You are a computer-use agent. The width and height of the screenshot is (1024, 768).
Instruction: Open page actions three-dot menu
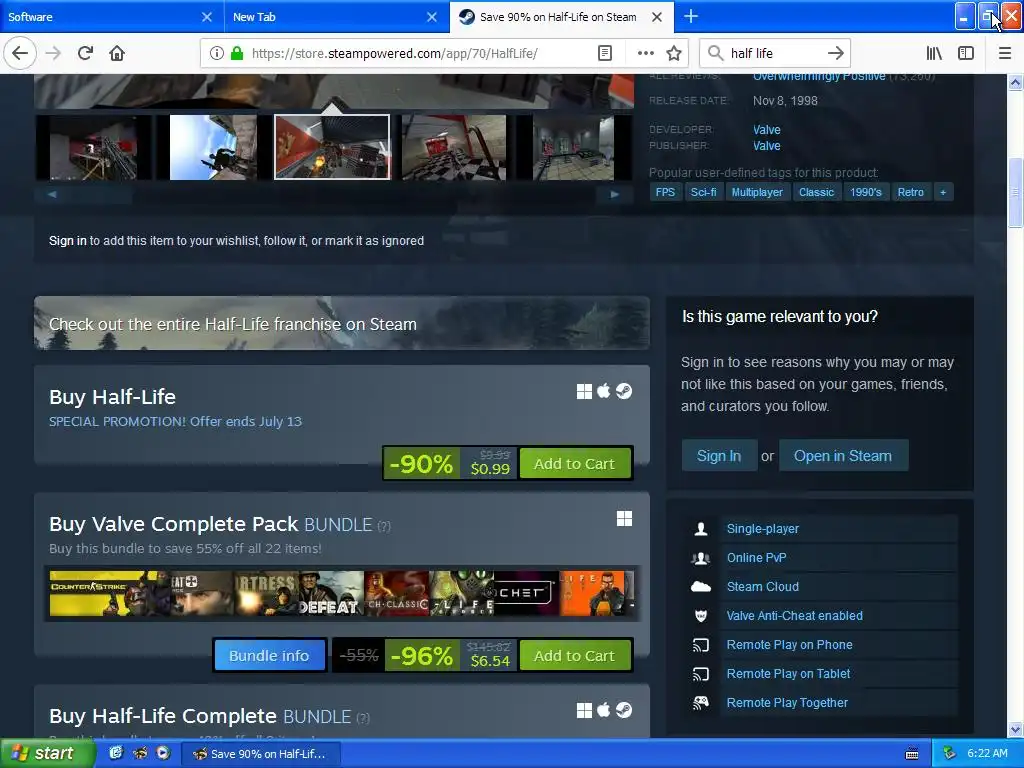[x=646, y=53]
